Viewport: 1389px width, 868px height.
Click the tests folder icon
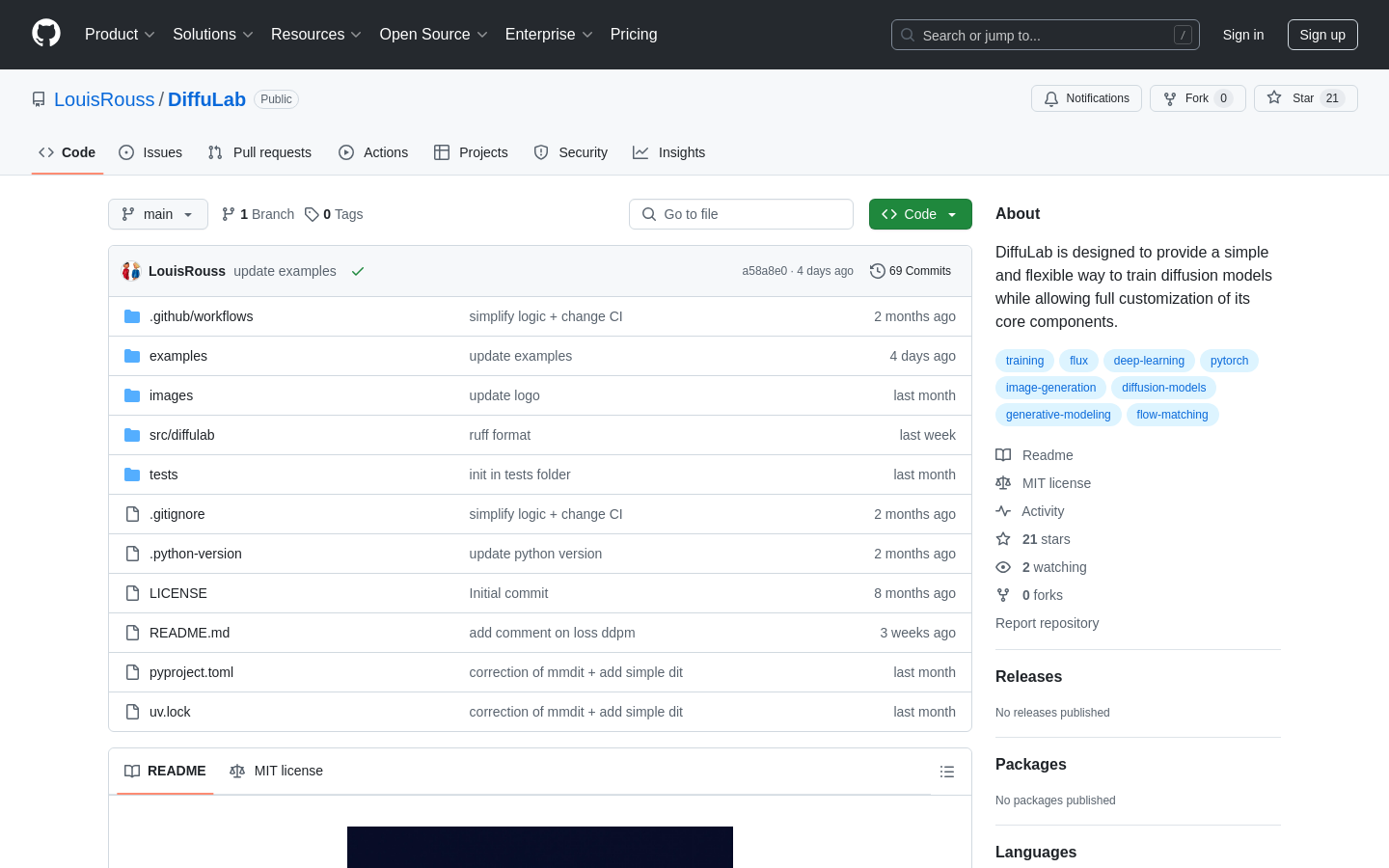[x=132, y=475]
